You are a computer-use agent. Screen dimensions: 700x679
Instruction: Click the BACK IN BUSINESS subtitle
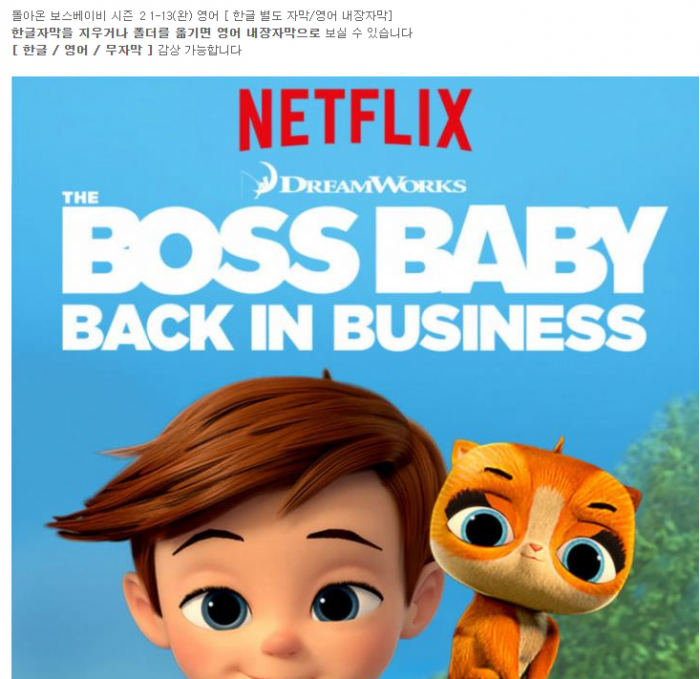pos(354,329)
